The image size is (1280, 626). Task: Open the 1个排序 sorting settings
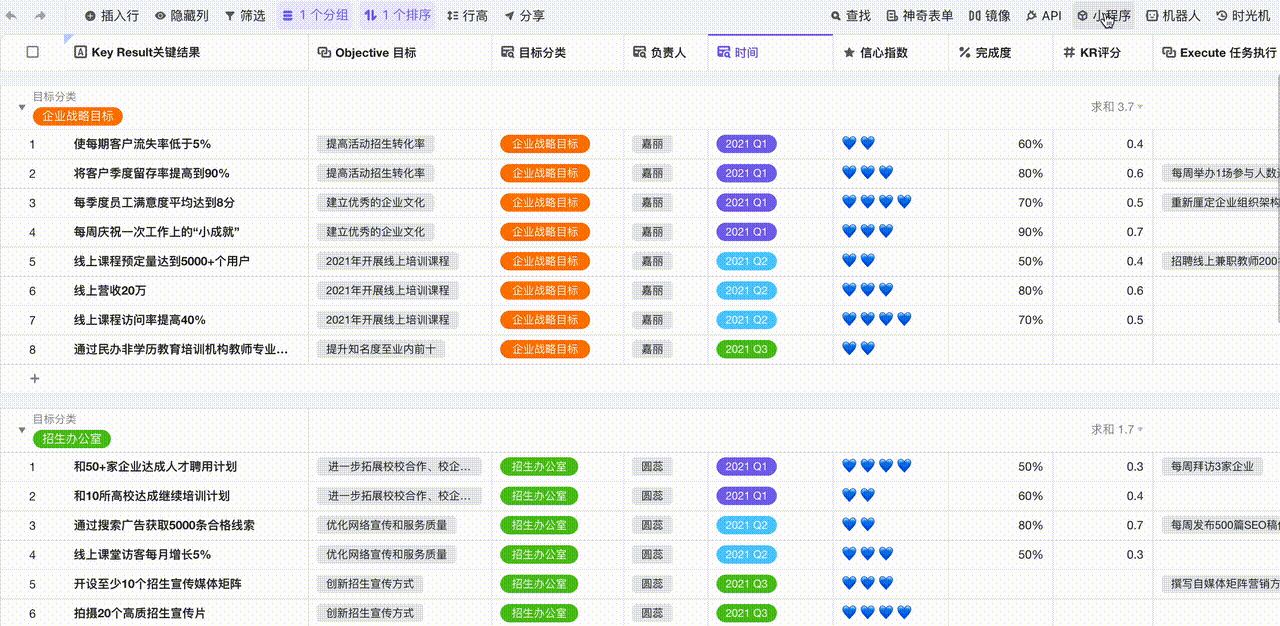click(397, 16)
